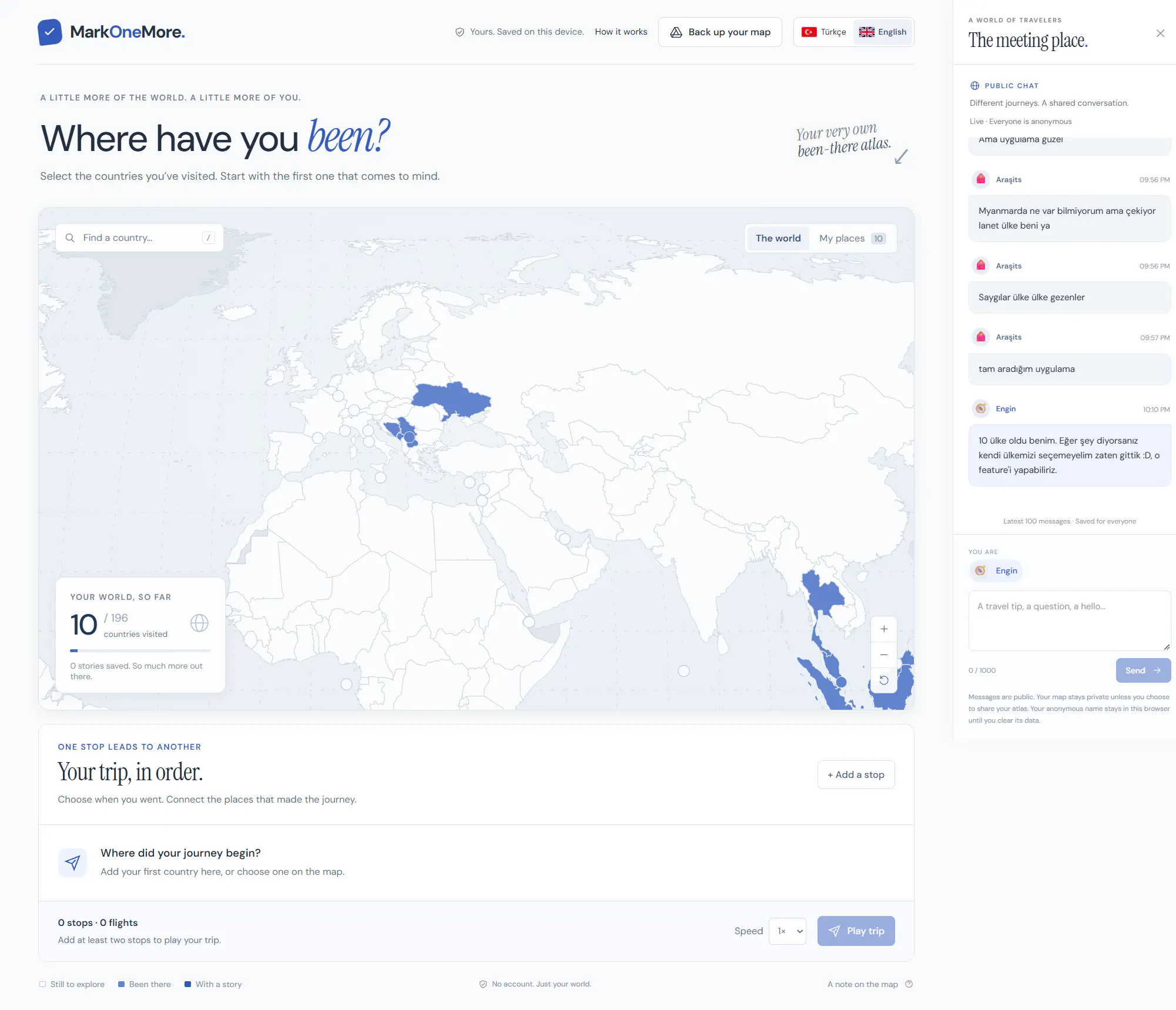The height and width of the screenshot is (1010, 1176).
Task: Focus the 'Find a country...' search field
Action: pos(140,238)
